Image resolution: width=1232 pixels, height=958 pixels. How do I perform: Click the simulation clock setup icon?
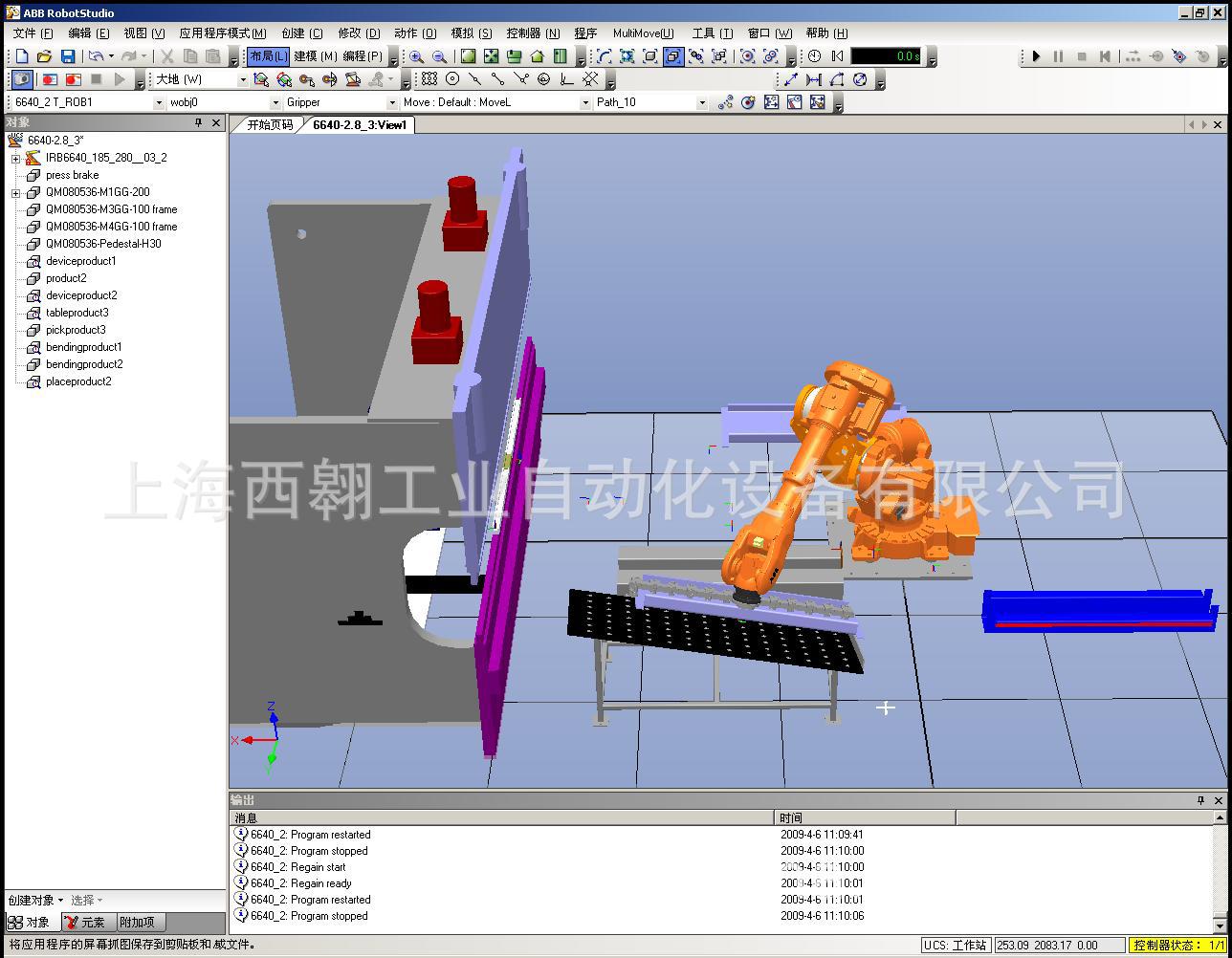(x=814, y=57)
